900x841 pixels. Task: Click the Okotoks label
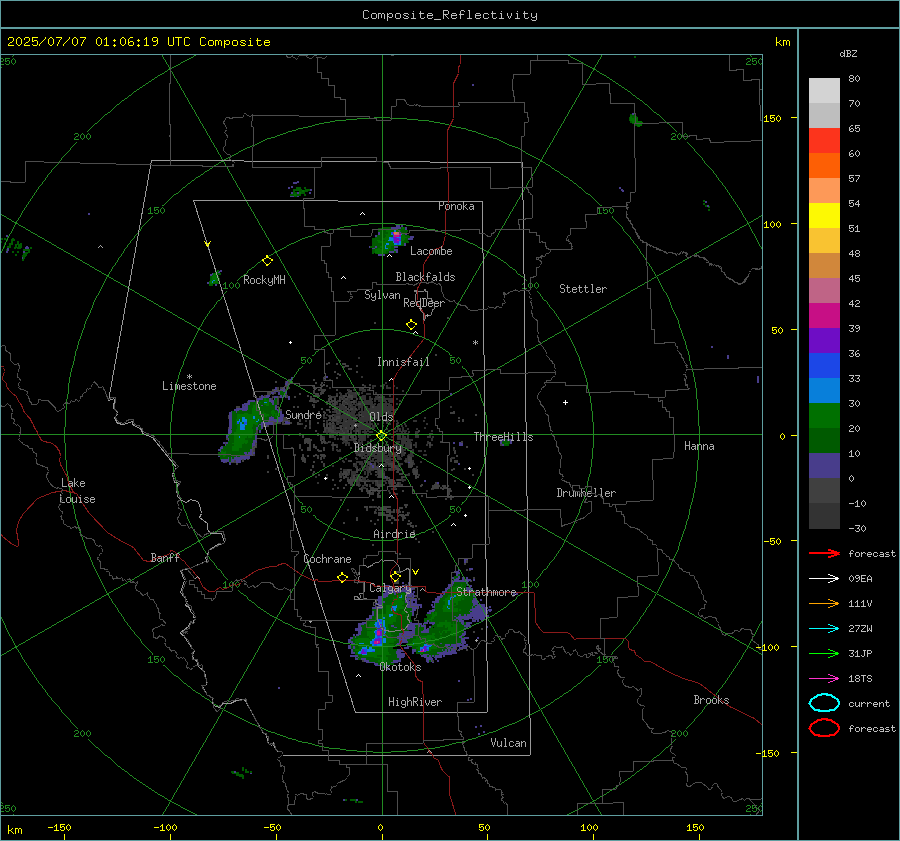(x=400, y=667)
